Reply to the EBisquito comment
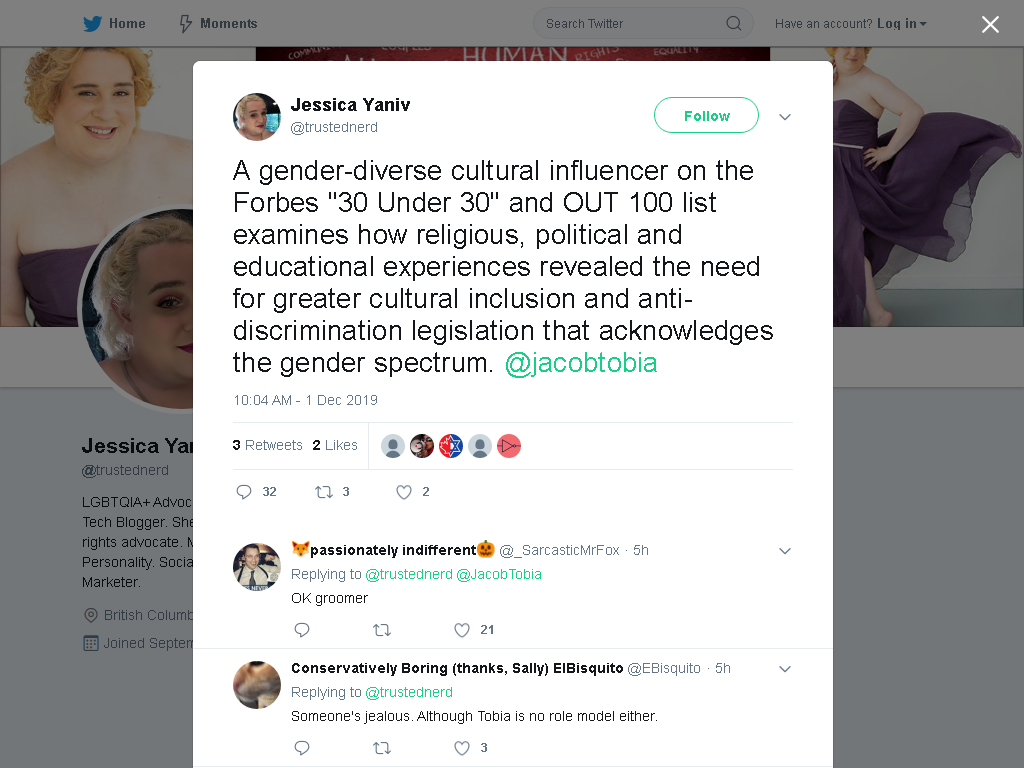This screenshot has width=1024, height=768. [302, 748]
